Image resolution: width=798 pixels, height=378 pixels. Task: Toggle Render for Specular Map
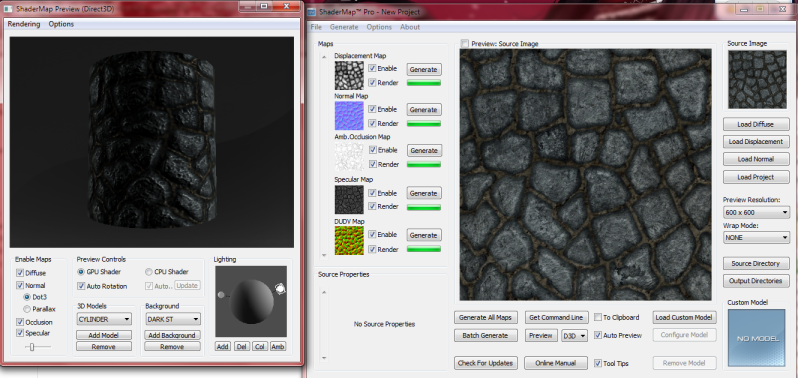373,206
